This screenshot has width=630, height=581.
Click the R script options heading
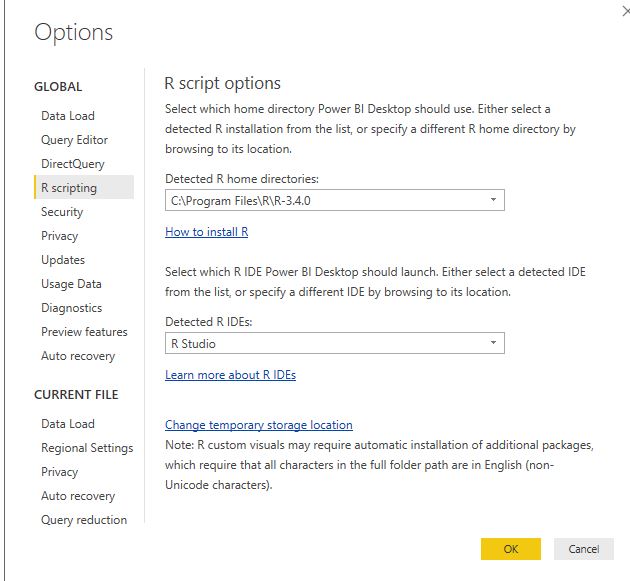click(223, 83)
